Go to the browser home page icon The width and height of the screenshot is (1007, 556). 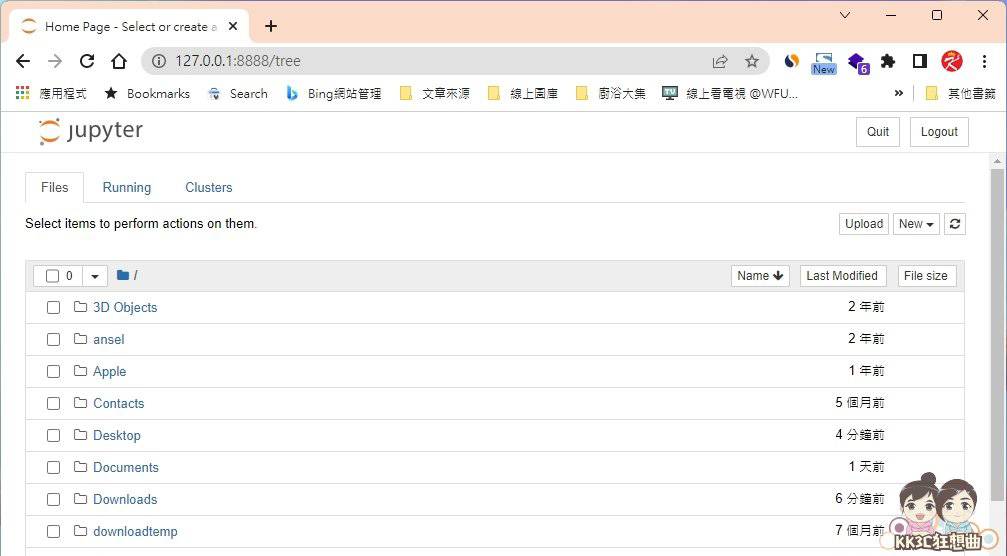(x=119, y=61)
